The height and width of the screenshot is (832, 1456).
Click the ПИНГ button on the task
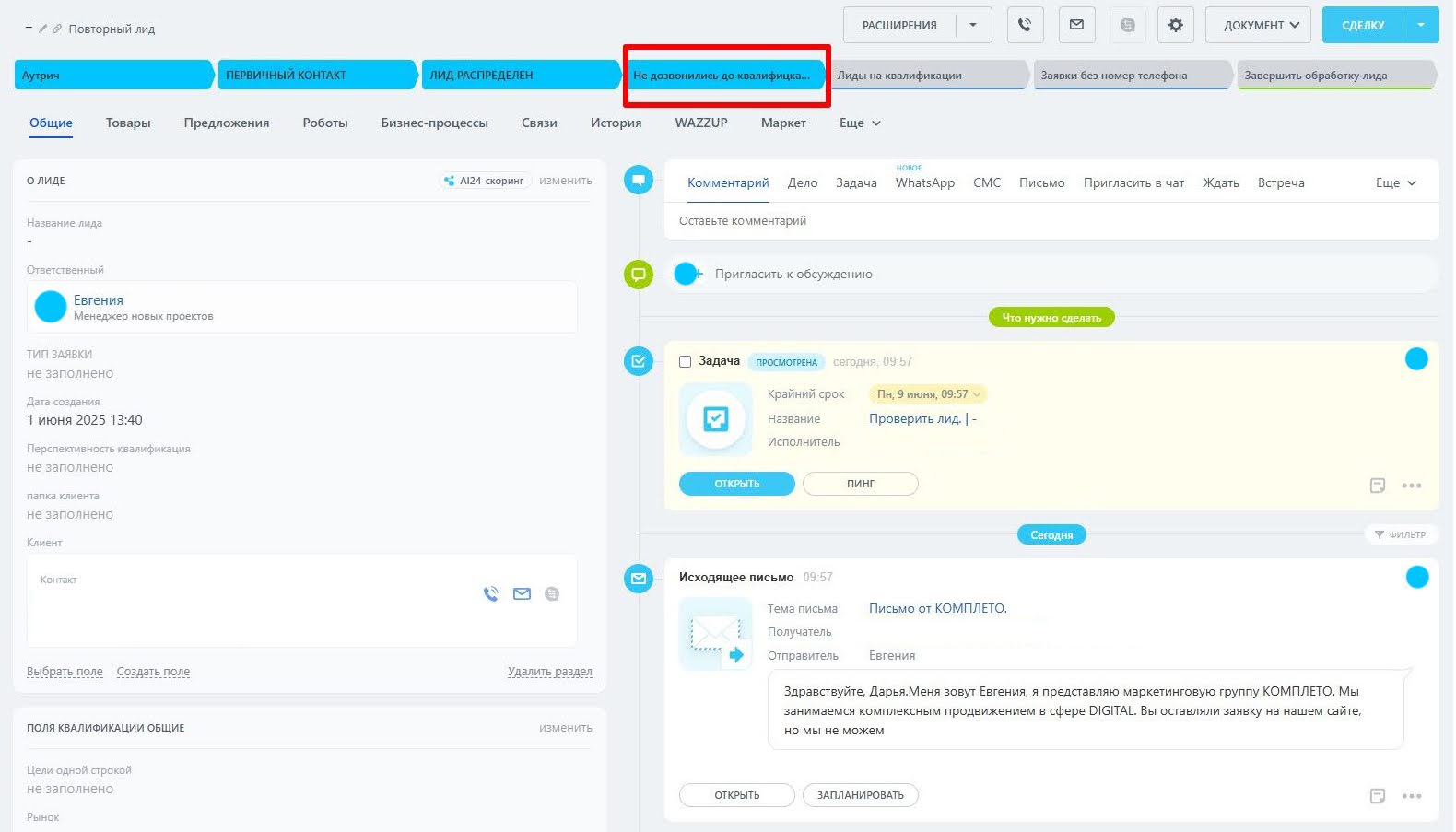860,484
